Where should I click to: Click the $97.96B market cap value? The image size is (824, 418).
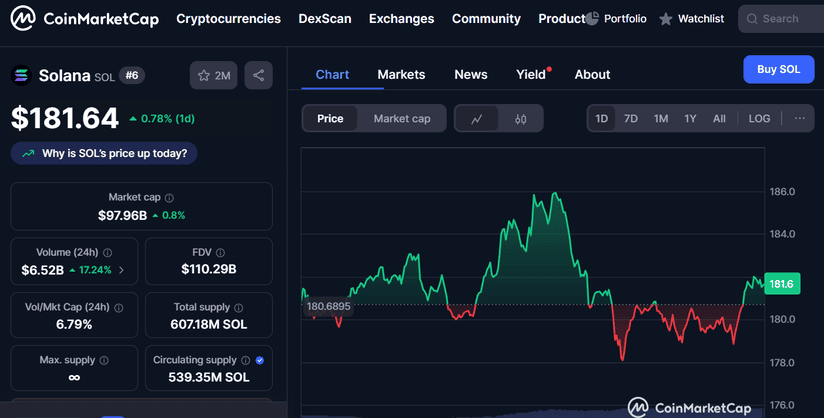point(122,216)
